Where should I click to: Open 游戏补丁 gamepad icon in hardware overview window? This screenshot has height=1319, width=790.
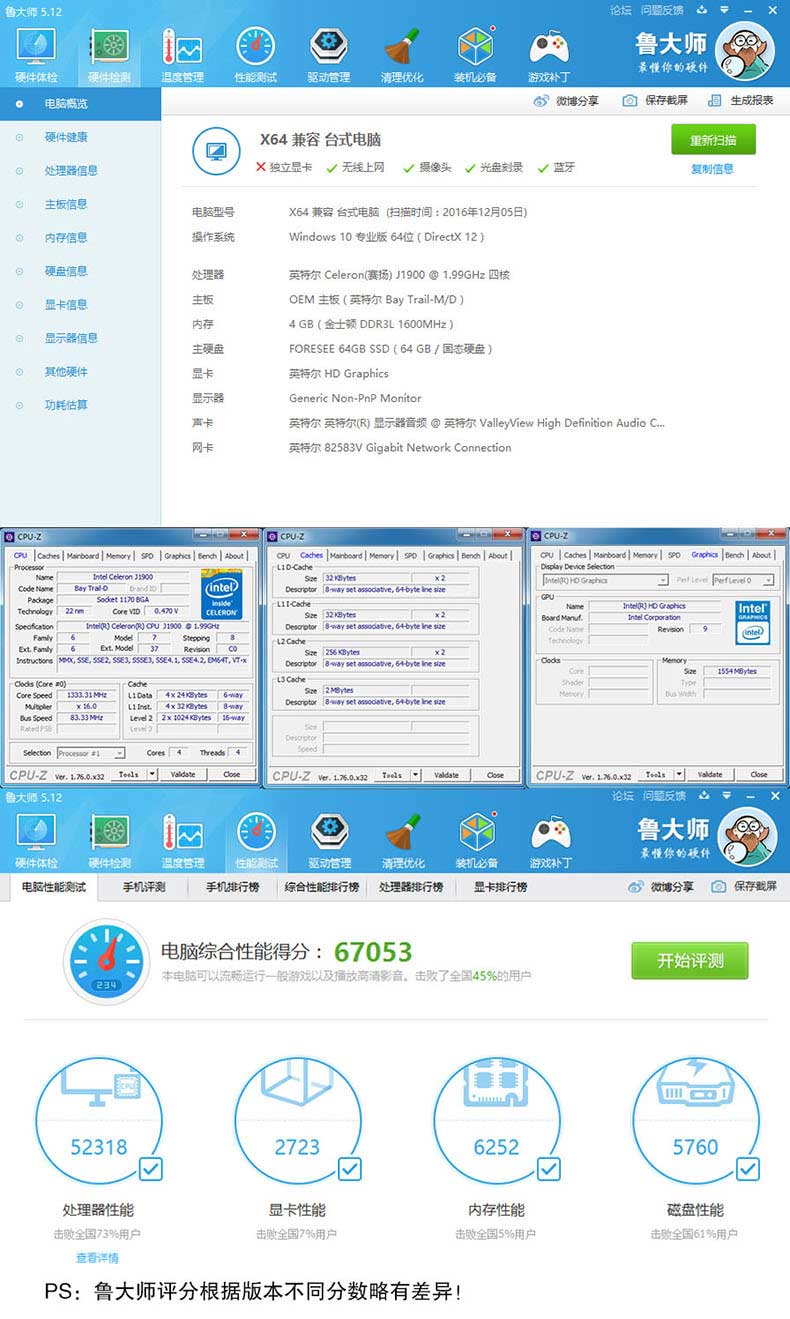pos(549,47)
